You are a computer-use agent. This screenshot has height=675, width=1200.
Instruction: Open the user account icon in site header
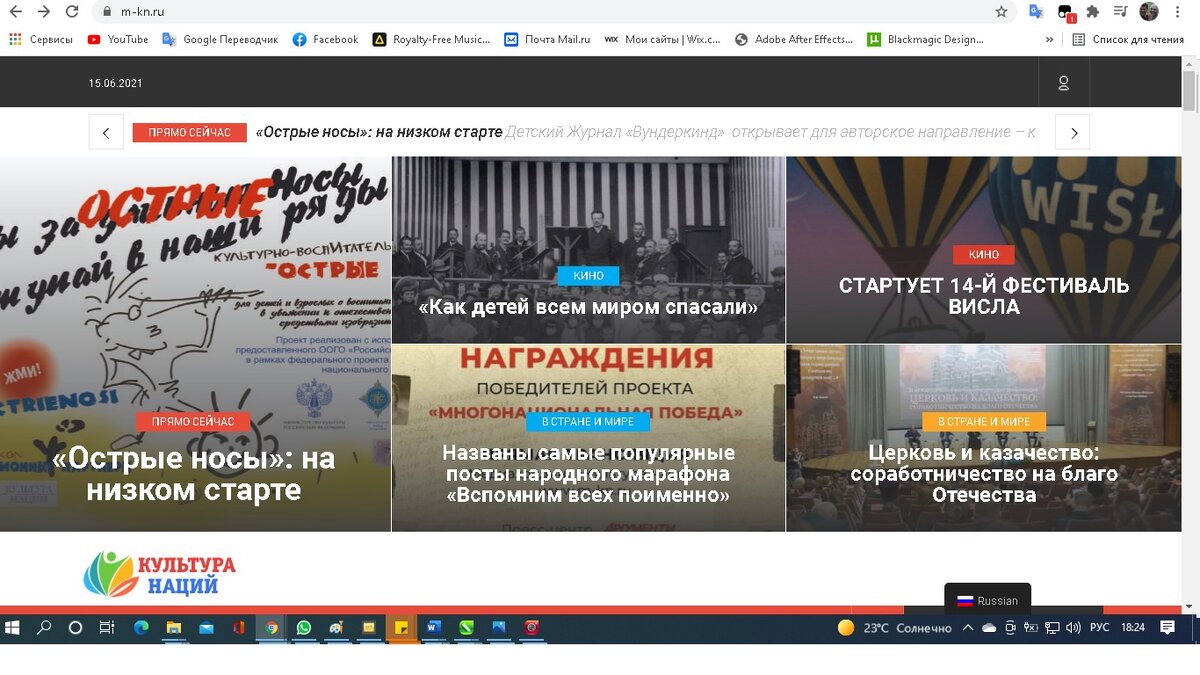tap(1064, 83)
